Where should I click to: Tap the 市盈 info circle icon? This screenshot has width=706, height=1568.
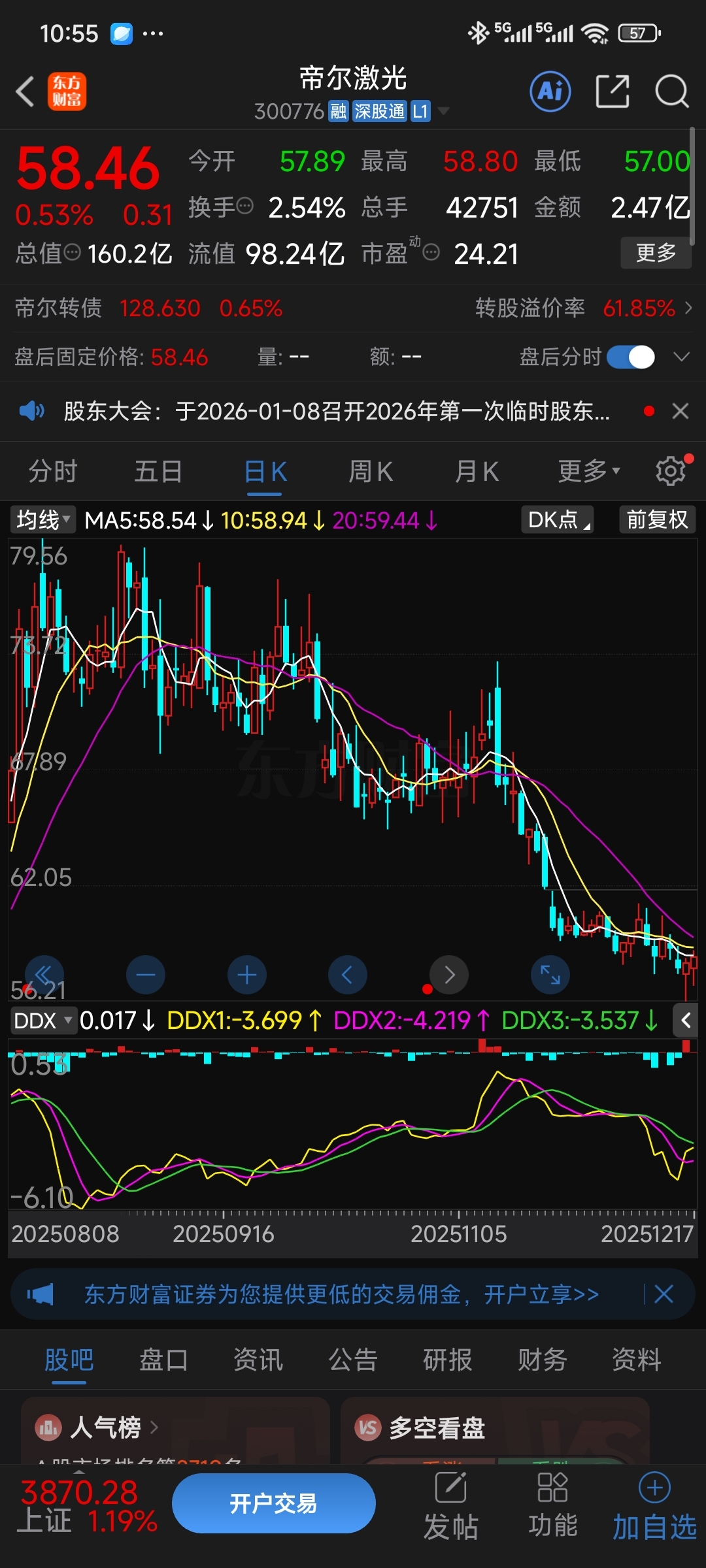coord(431,252)
